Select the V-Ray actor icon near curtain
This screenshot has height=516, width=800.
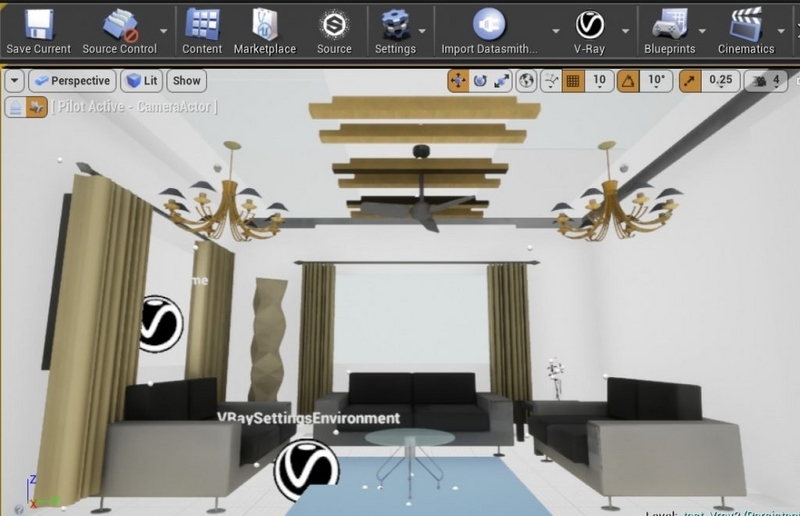161,324
